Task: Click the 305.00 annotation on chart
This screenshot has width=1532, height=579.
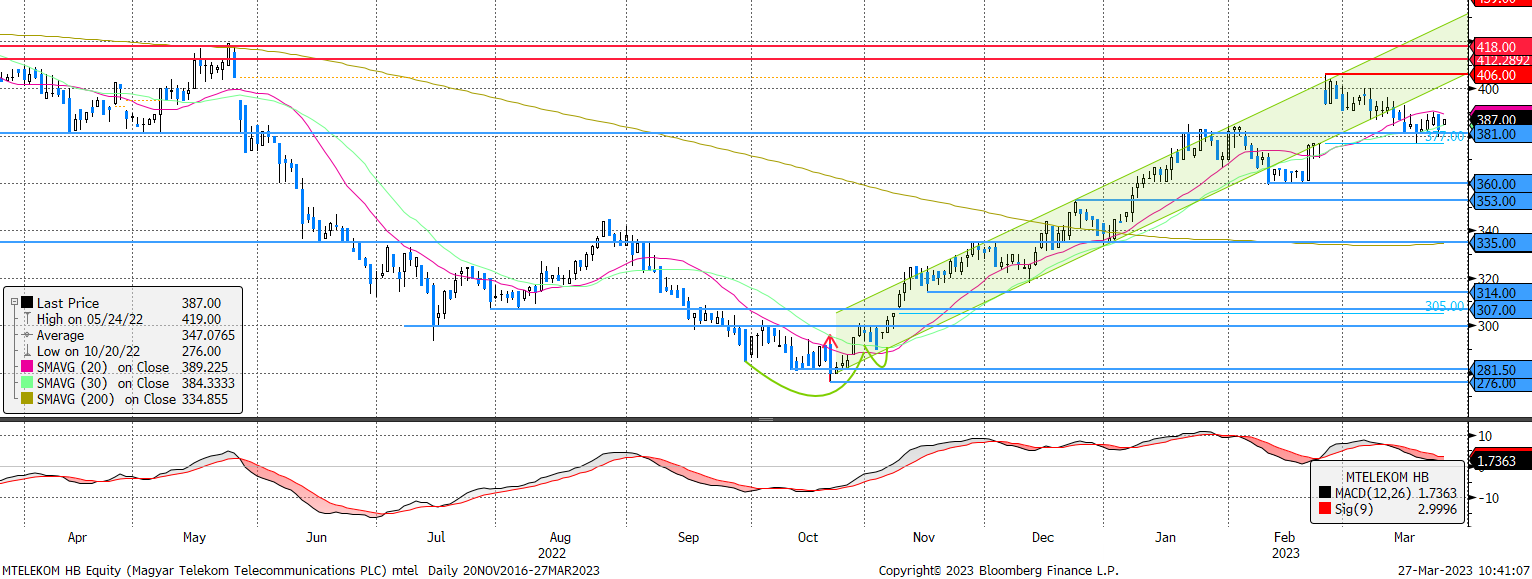Action: click(1445, 306)
